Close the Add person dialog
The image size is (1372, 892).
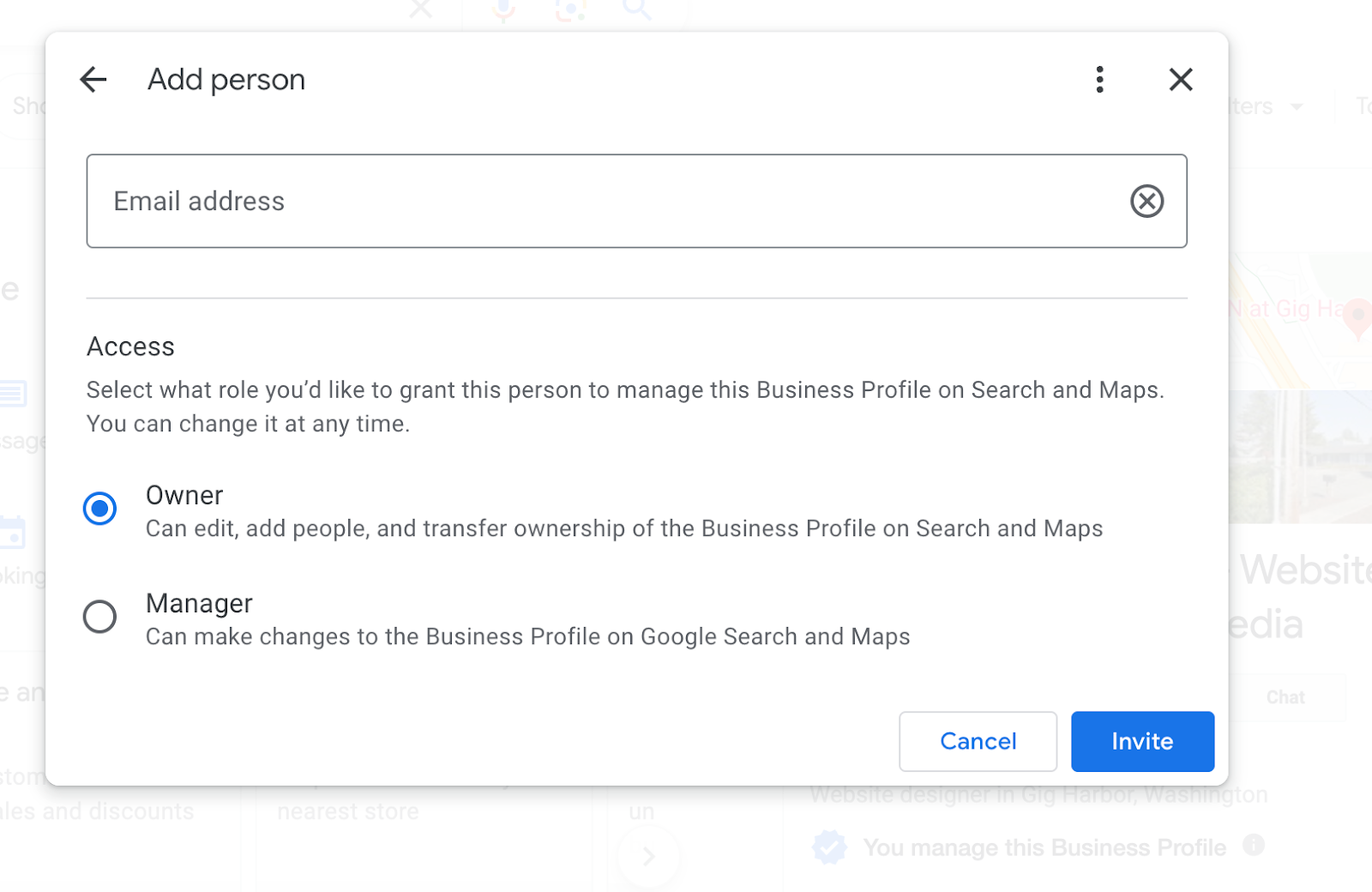pos(1181,80)
